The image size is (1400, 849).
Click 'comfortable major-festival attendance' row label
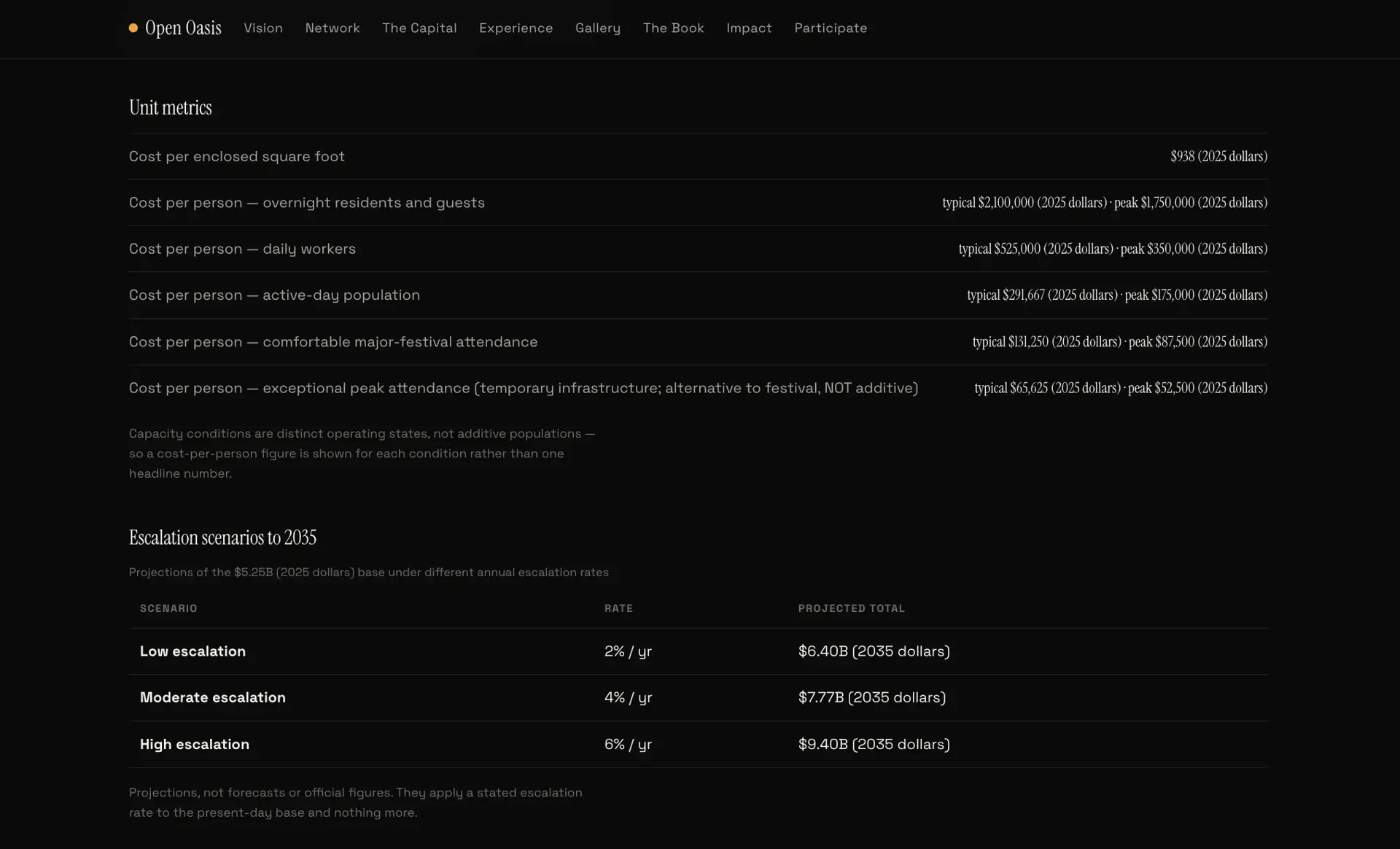(x=333, y=341)
